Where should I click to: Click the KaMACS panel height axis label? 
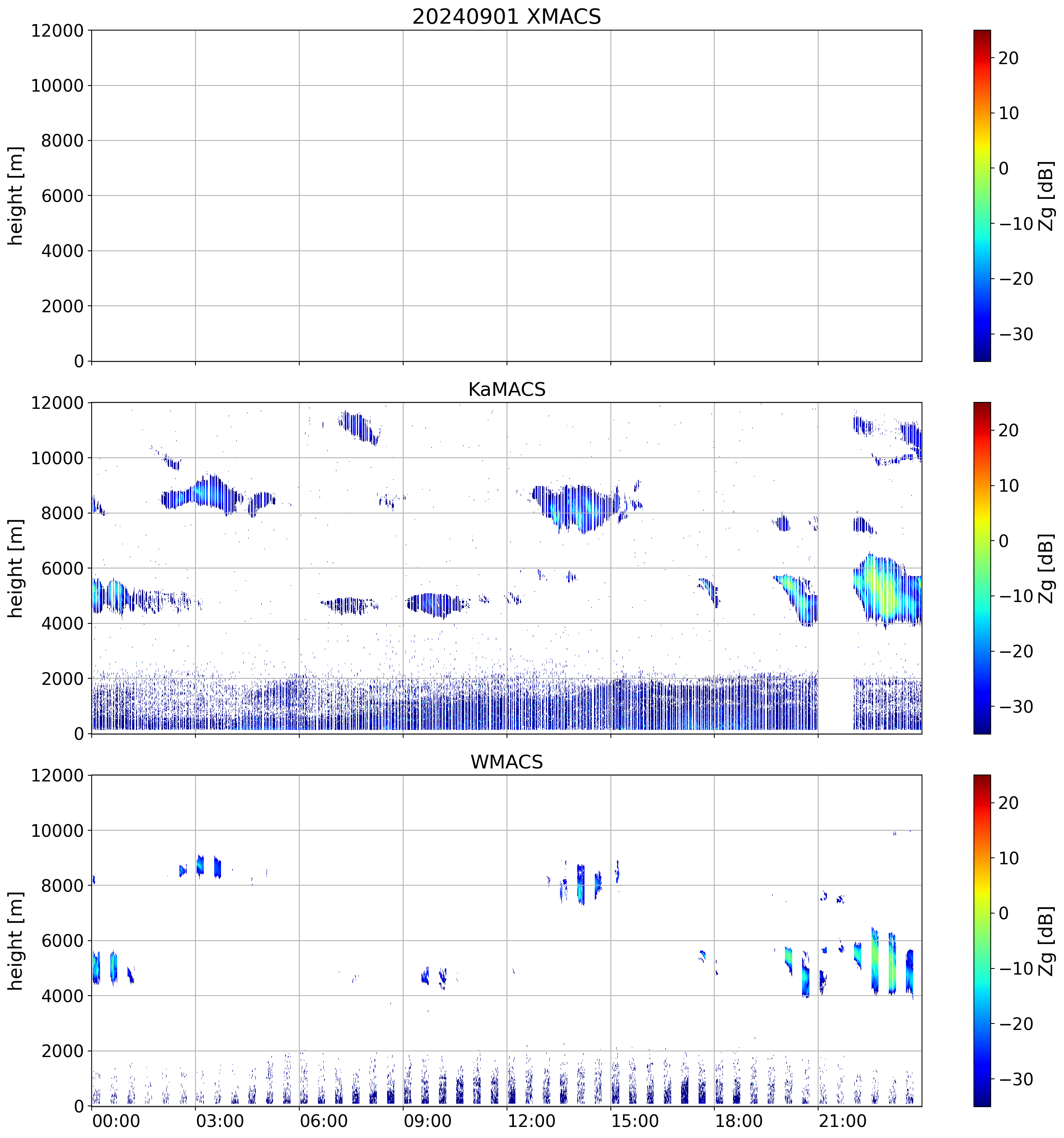point(15,568)
